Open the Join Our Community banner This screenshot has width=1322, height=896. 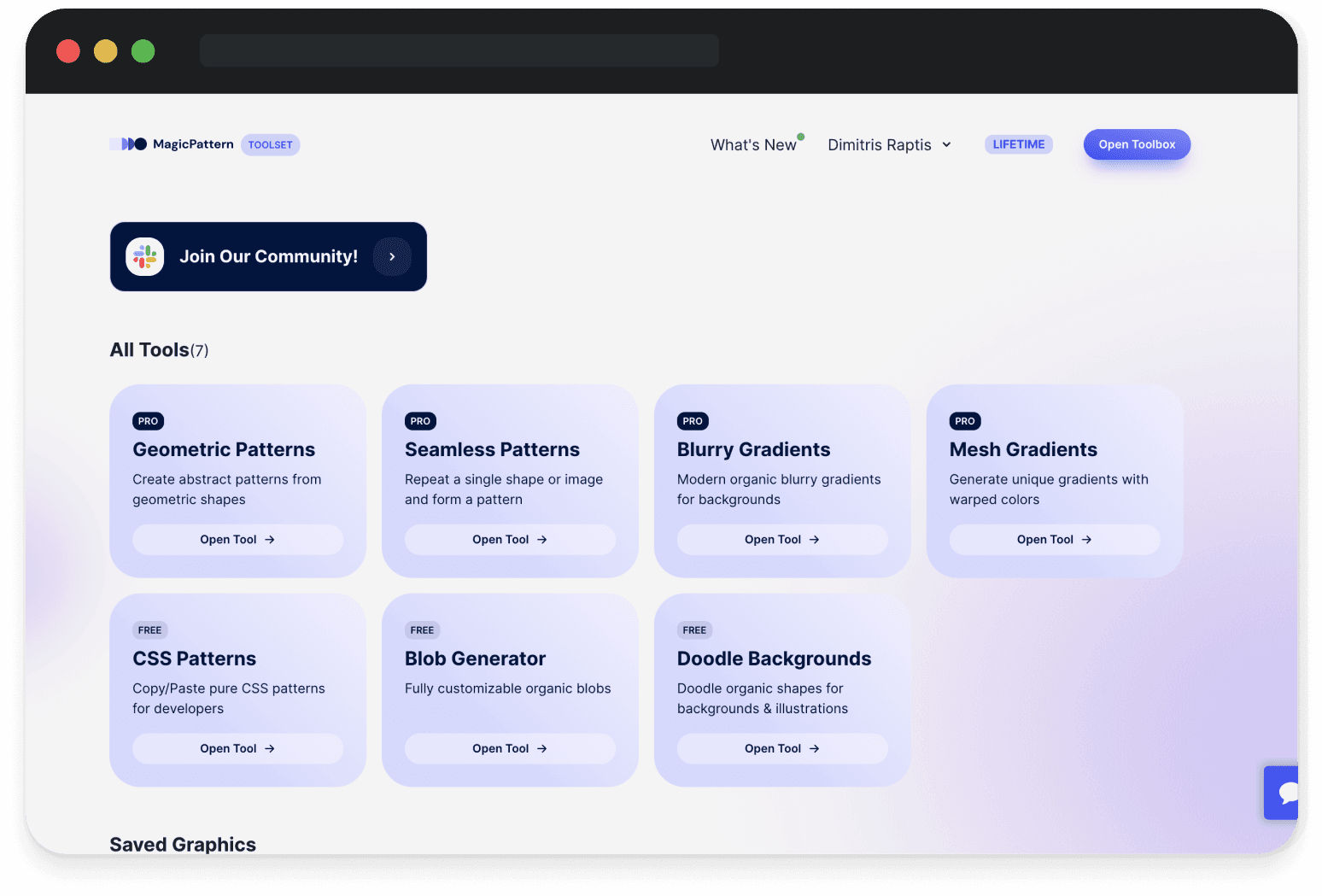pos(268,256)
